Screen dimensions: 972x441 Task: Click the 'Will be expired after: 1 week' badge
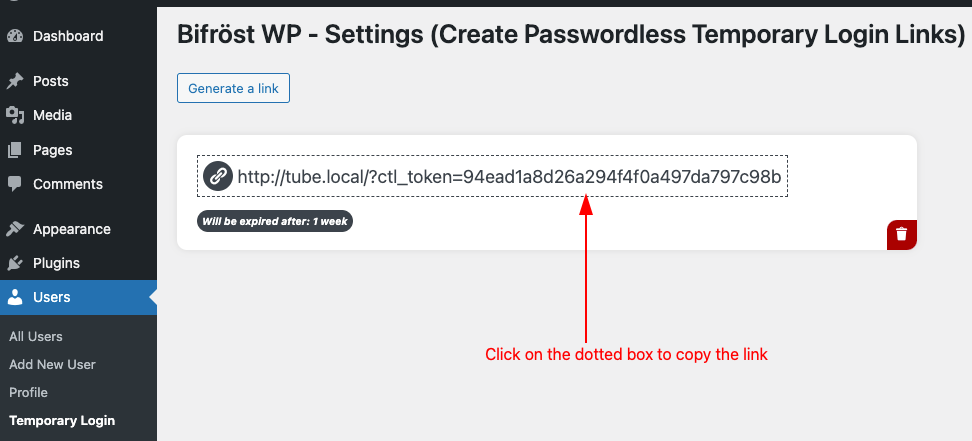(x=275, y=221)
